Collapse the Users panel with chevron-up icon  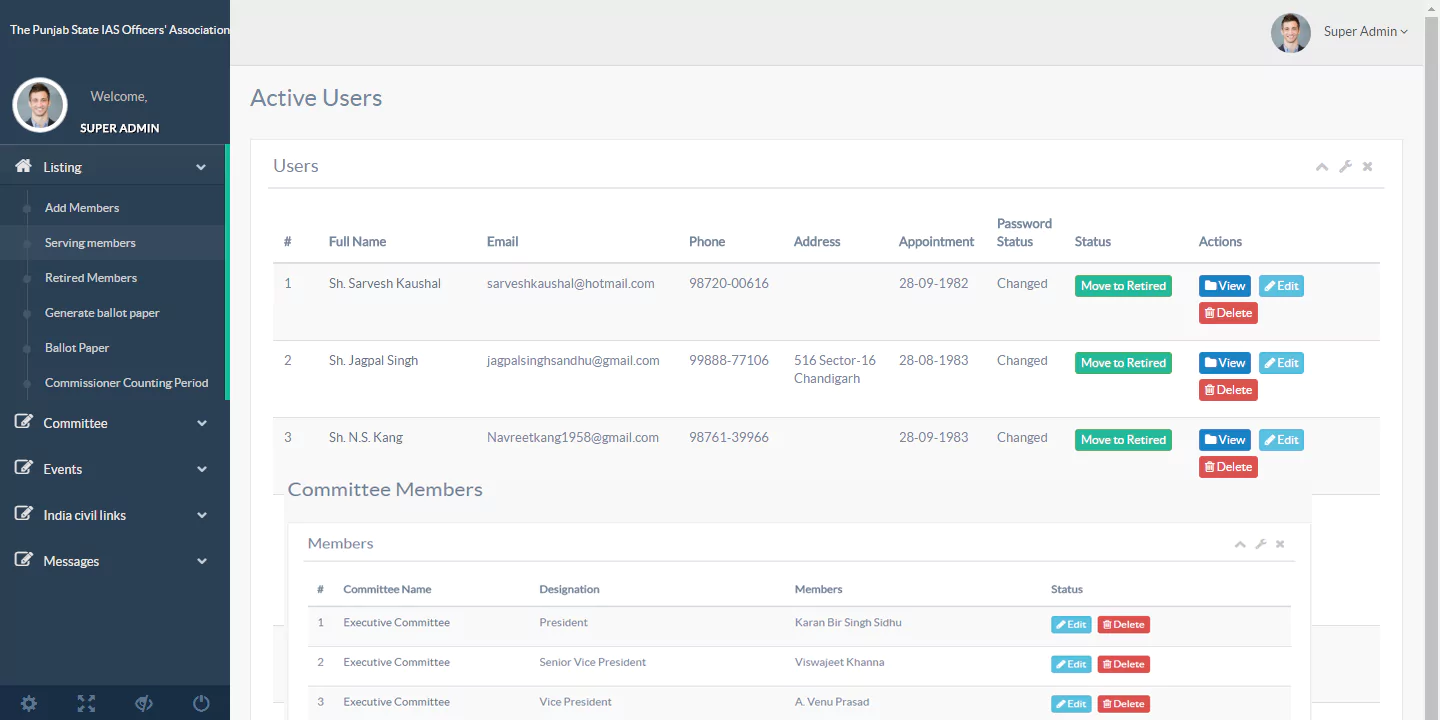tap(1322, 167)
